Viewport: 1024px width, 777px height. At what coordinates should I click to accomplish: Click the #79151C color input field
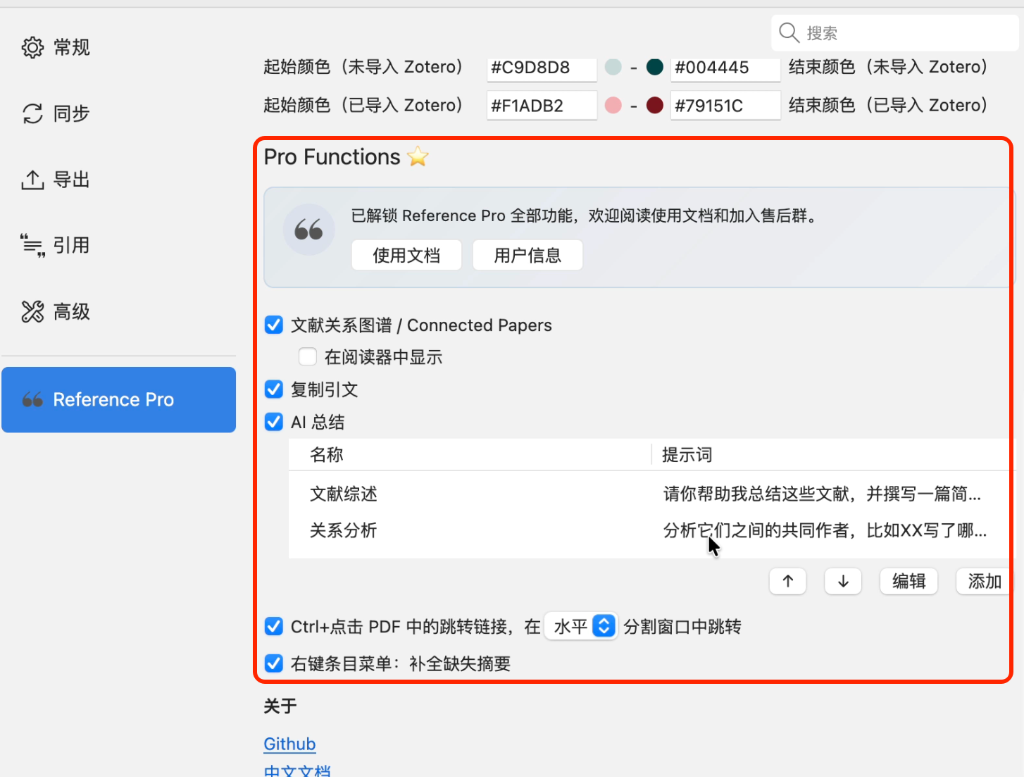(725, 106)
